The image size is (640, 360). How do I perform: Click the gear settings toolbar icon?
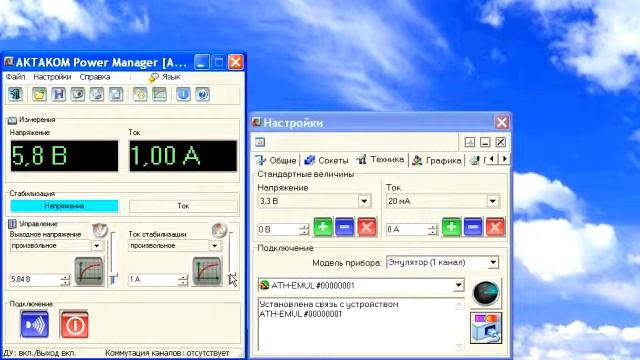(140, 94)
